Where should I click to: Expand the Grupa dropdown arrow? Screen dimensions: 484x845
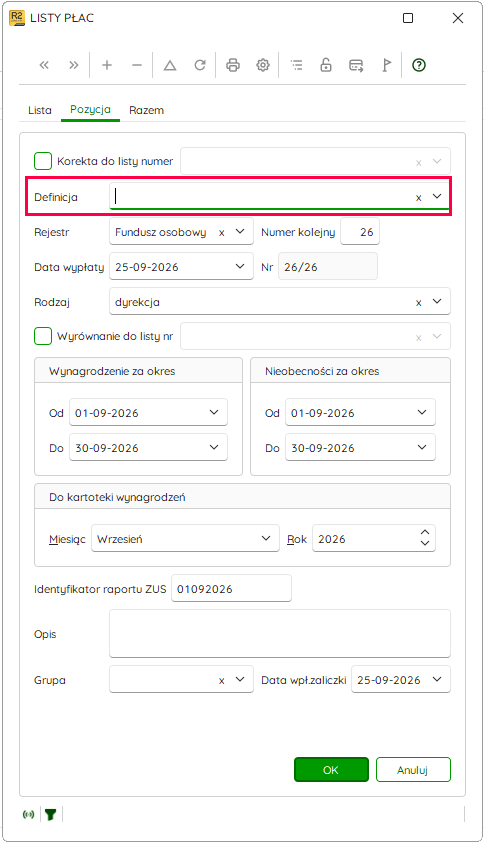240,679
